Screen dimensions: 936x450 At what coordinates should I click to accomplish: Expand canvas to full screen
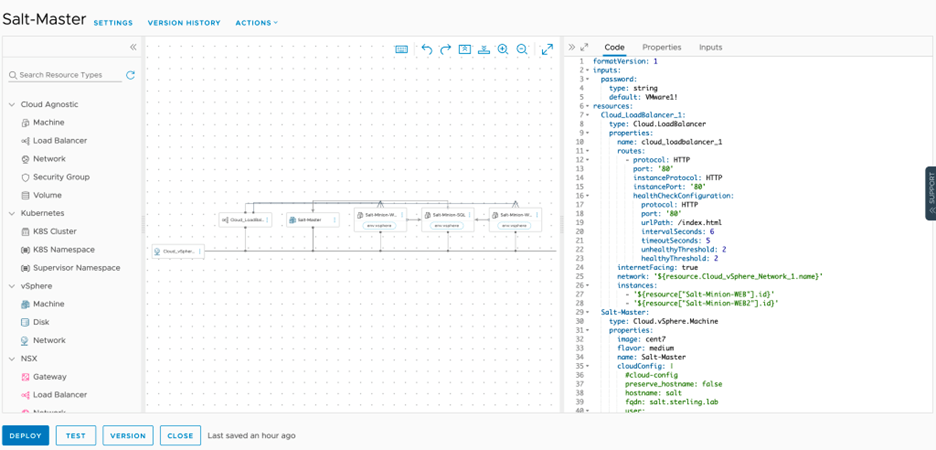547,49
